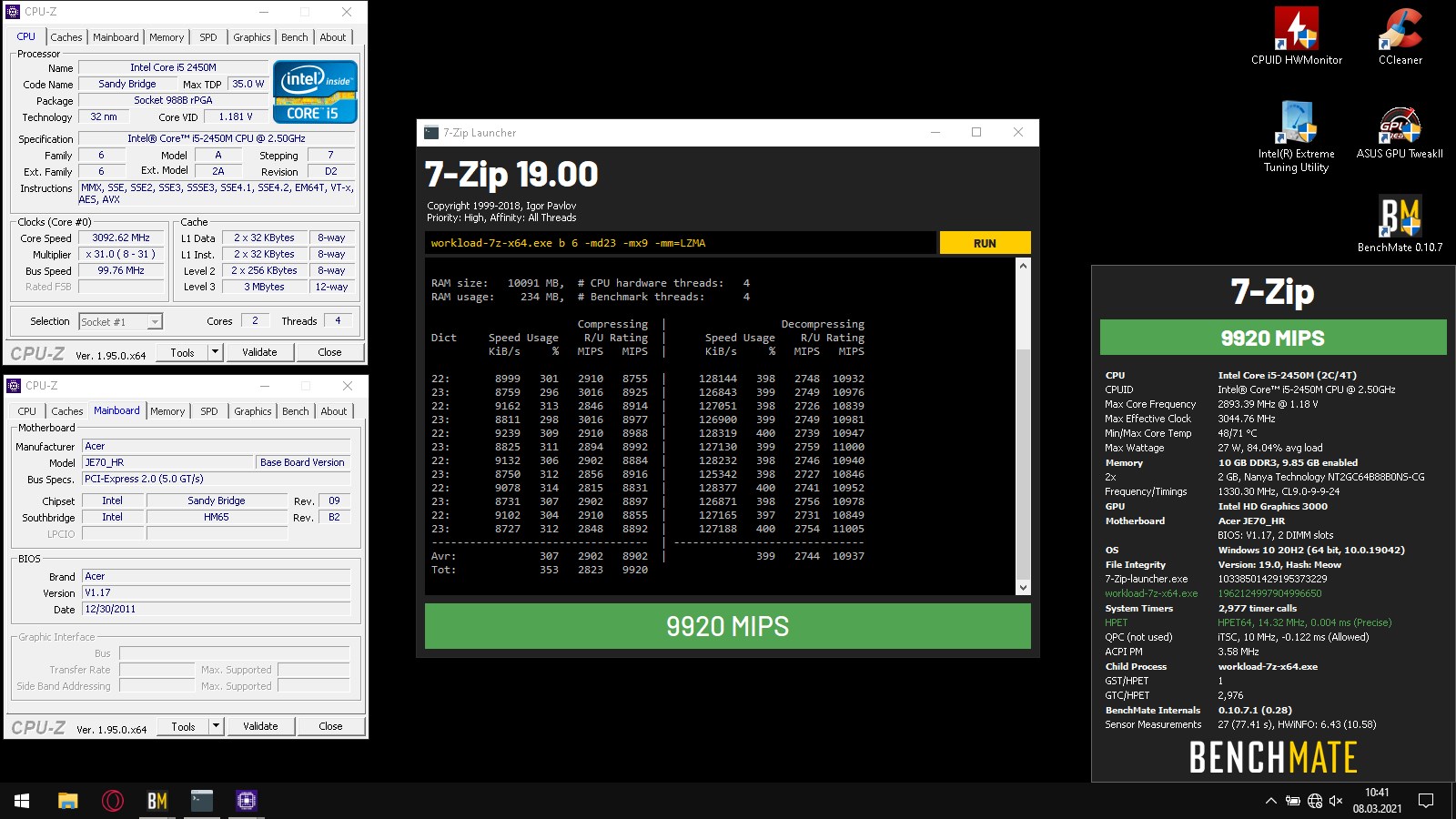Screen dimensions: 1456x819
Task: Switch to BenchMate in taskbar
Action: pos(157,801)
